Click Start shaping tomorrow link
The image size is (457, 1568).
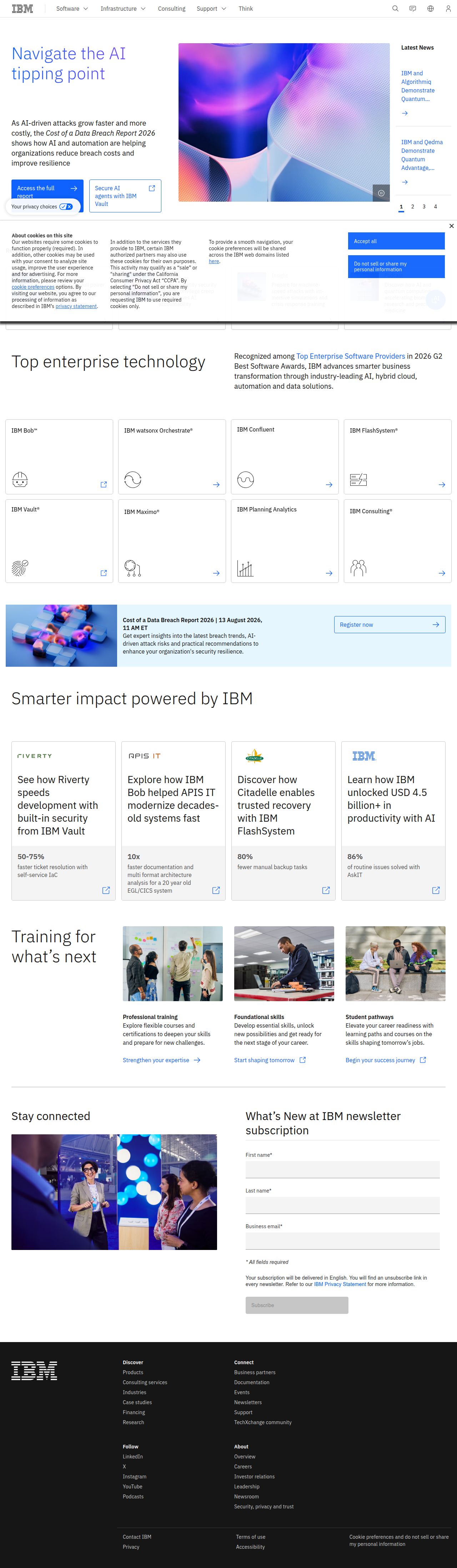[x=270, y=1060]
